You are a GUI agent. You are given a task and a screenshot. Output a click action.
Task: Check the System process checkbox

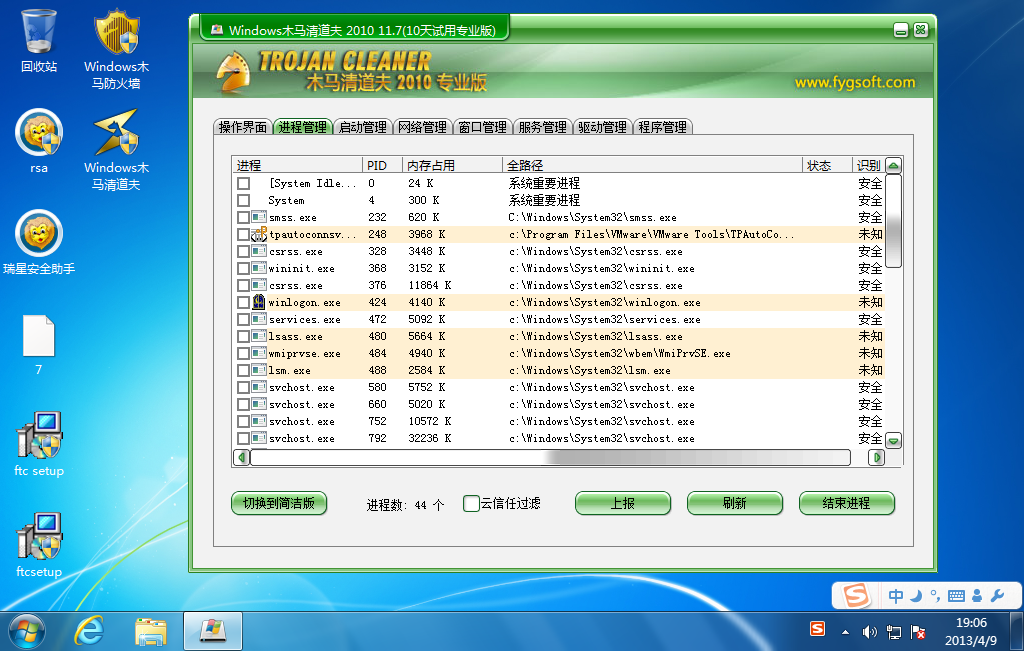pos(244,200)
